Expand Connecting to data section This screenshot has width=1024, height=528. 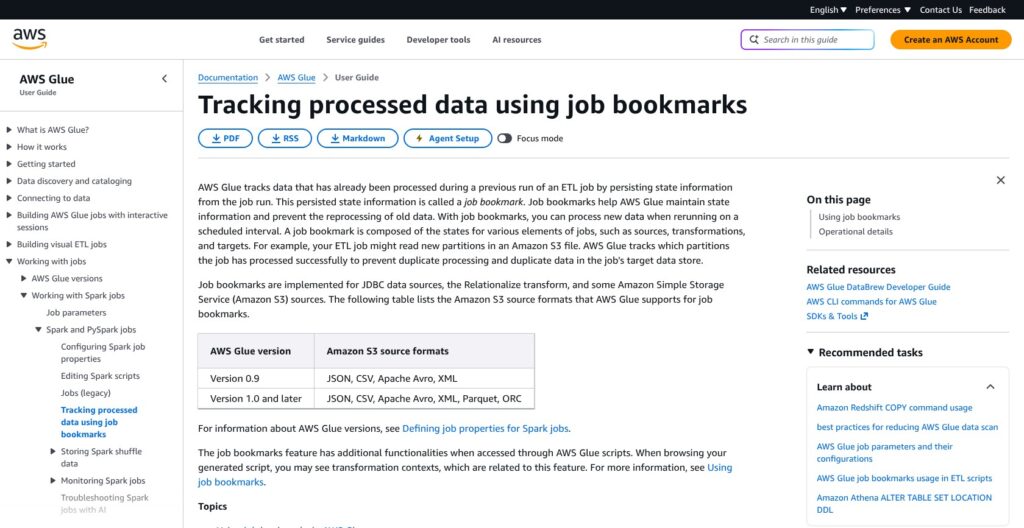tap(9, 198)
